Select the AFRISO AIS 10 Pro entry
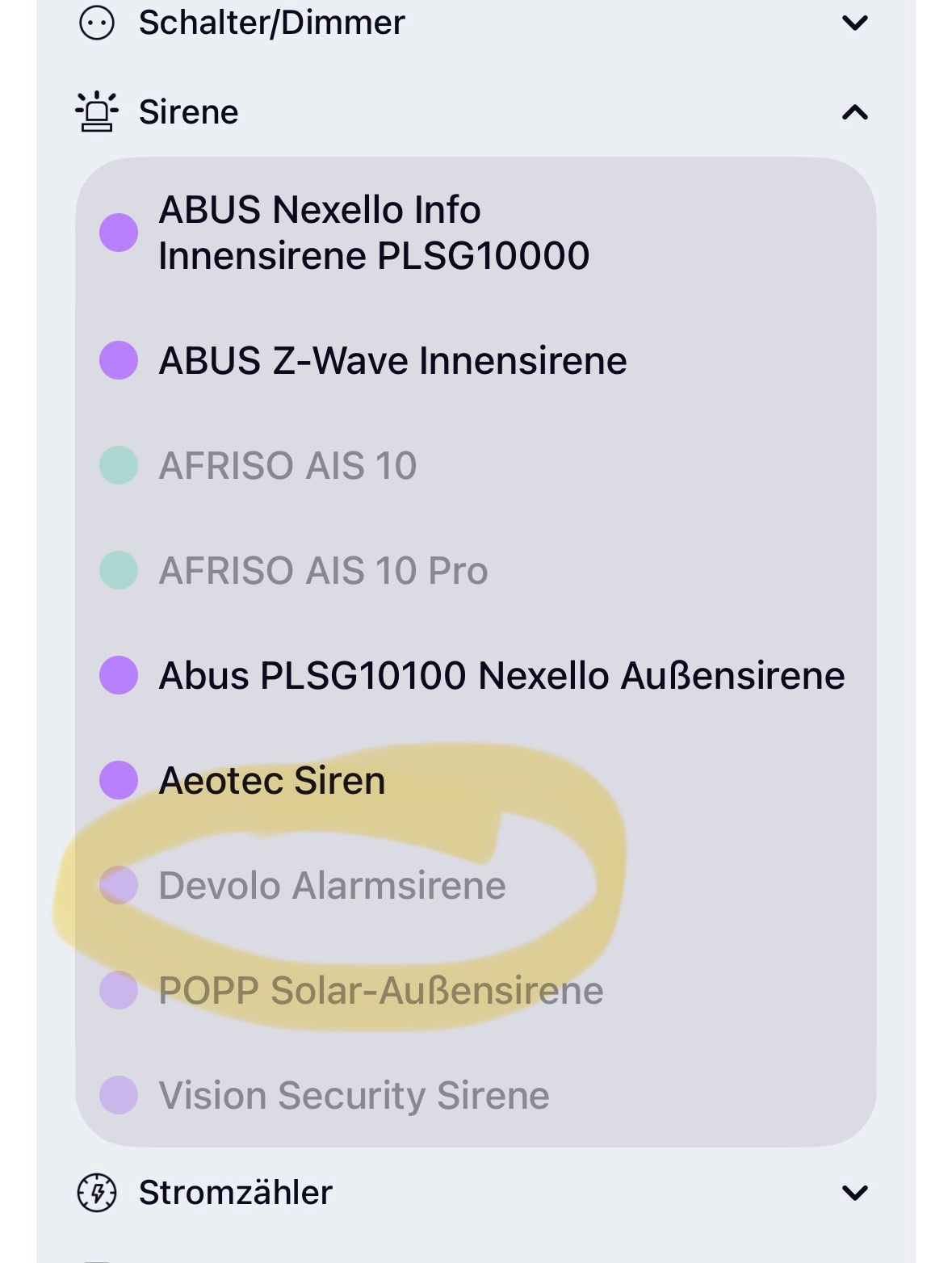This screenshot has height=1263, width=952. tap(323, 570)
